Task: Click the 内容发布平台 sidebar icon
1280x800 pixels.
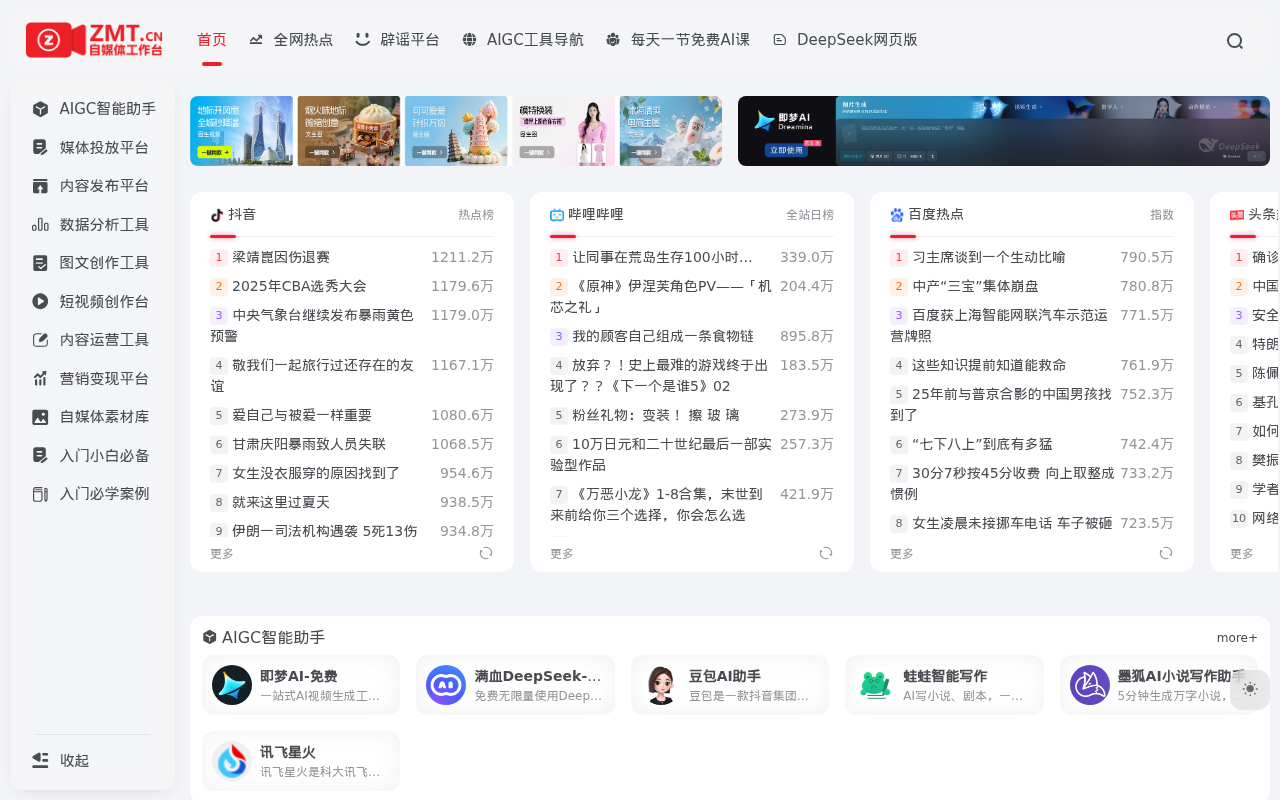Action: 40,186
